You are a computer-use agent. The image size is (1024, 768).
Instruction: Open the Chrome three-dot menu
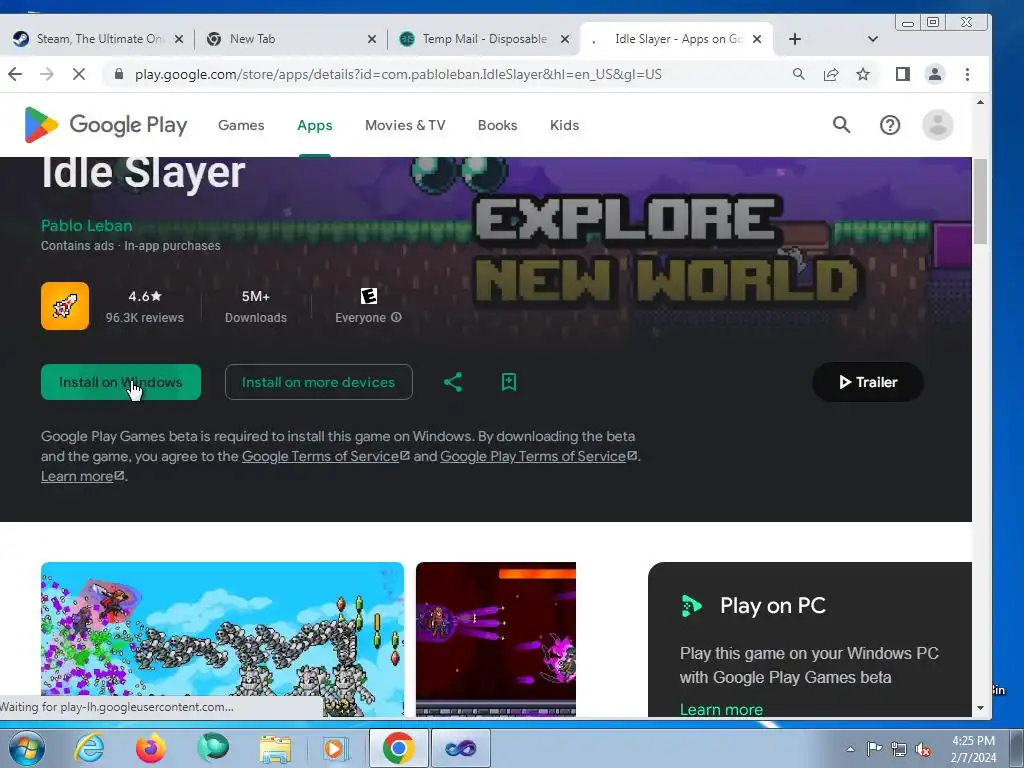click(x=967, y=74)
